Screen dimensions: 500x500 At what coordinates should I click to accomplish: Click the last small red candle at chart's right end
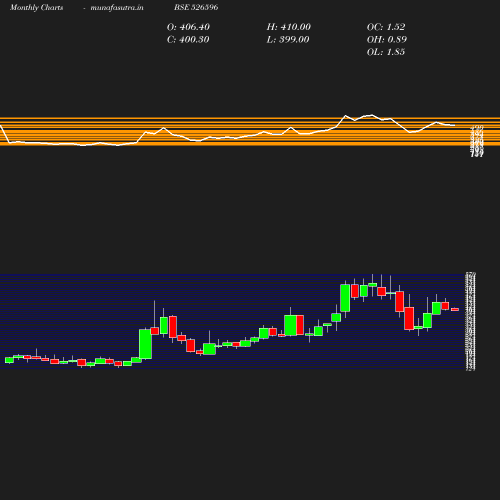point(455,309)
